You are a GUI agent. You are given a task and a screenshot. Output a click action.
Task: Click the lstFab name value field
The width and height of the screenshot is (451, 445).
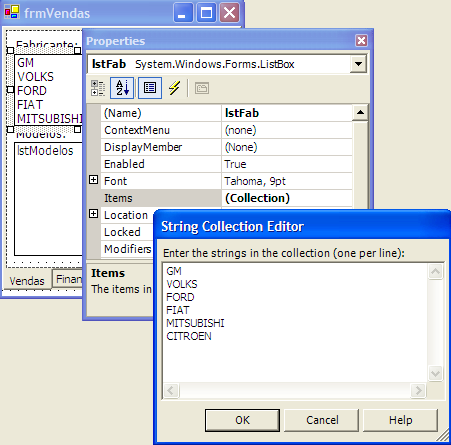(x=287, y=113)
